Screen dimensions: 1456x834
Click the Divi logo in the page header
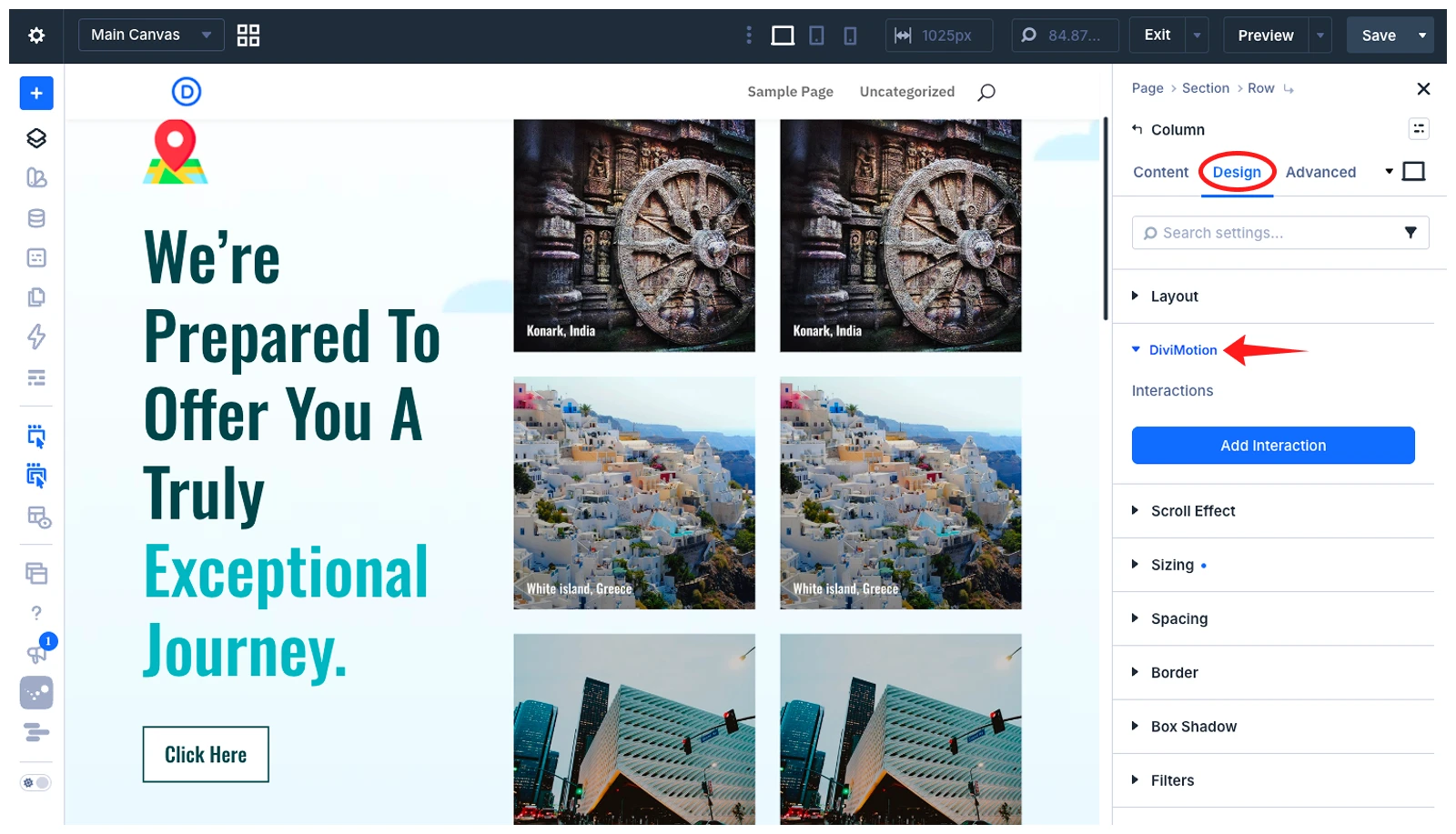[187, 92]
